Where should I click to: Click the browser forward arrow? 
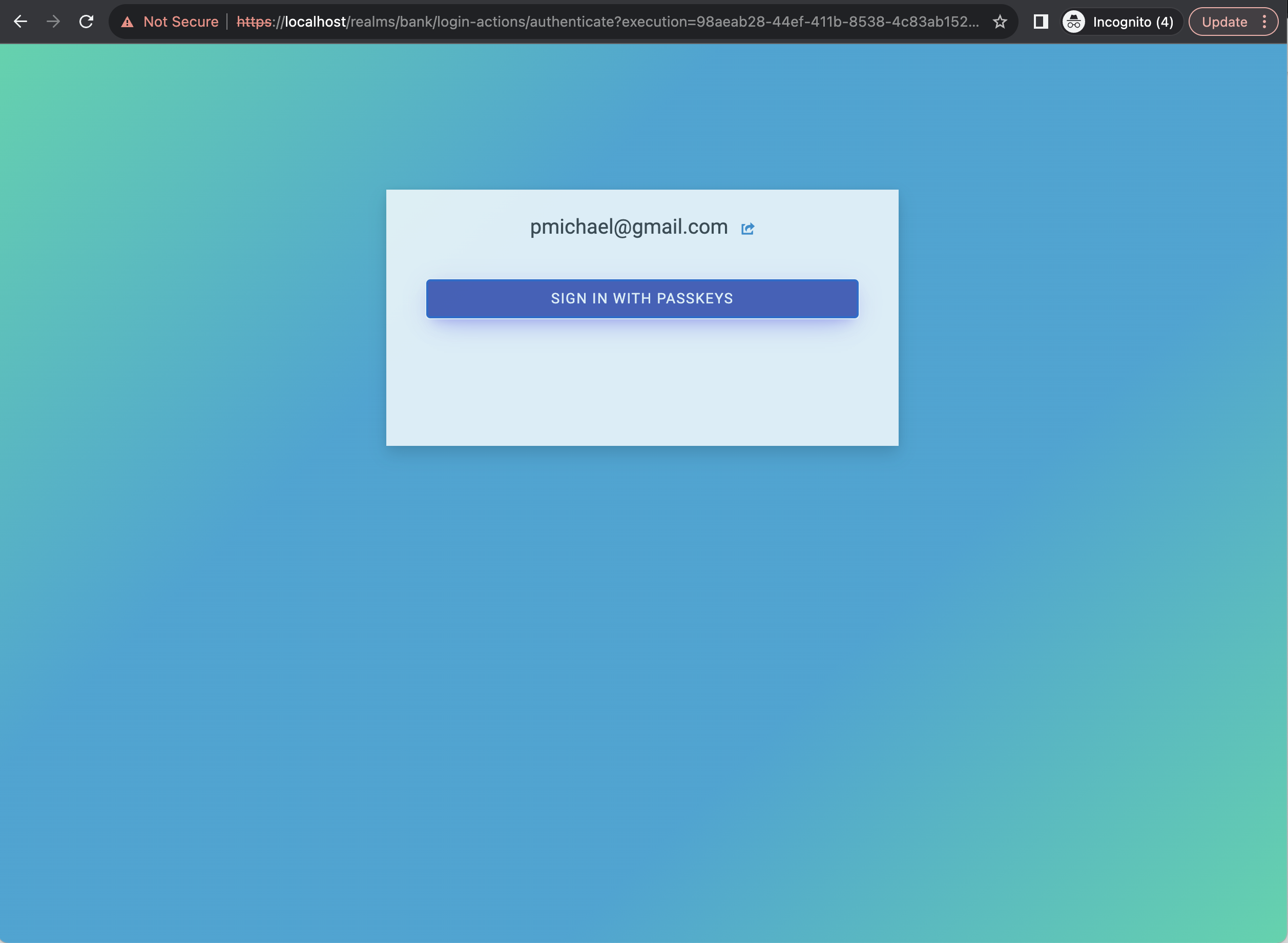point(53,22)
